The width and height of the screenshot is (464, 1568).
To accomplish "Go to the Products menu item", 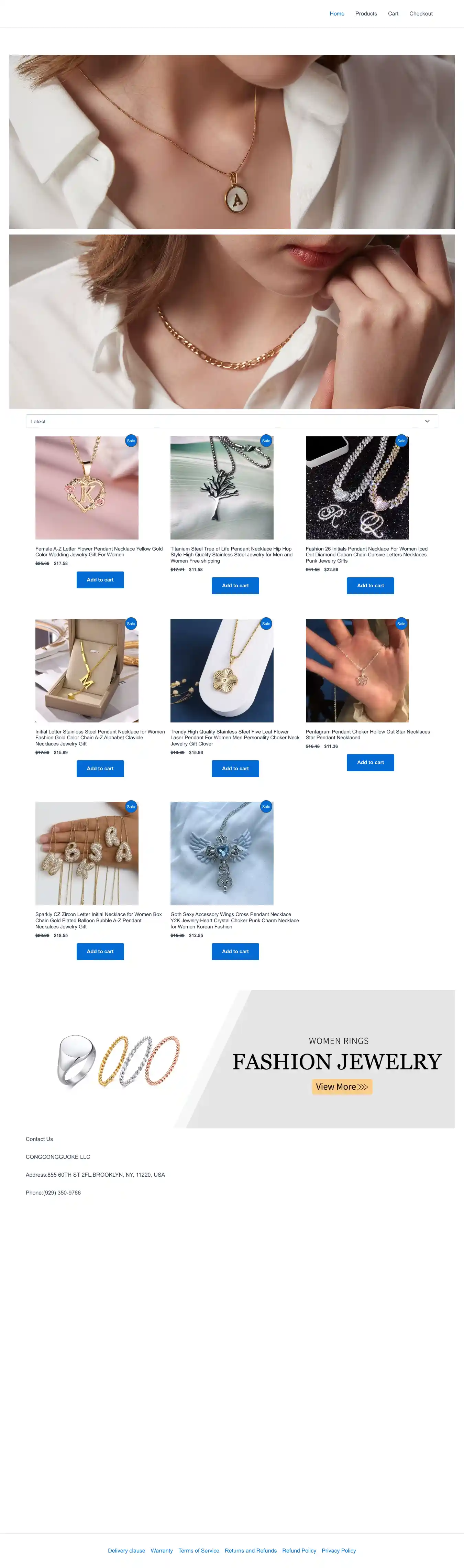I will point(366,13).
